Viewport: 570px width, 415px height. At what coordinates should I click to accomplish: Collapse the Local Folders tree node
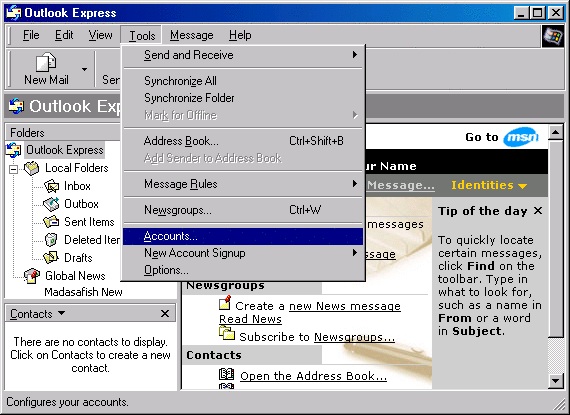[13, 169]
